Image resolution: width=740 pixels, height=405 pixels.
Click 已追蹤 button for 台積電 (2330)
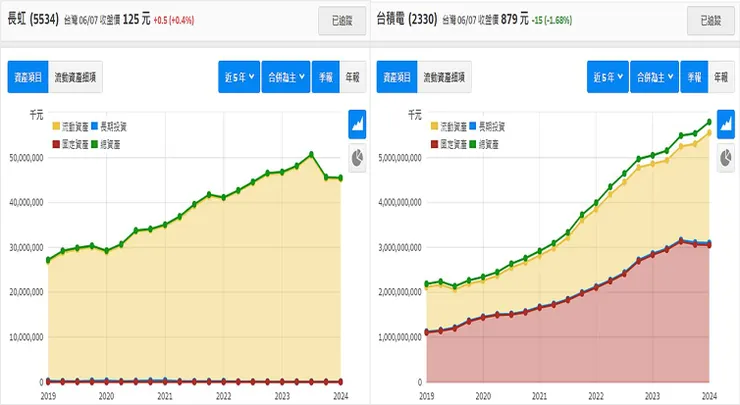(711, 21)
